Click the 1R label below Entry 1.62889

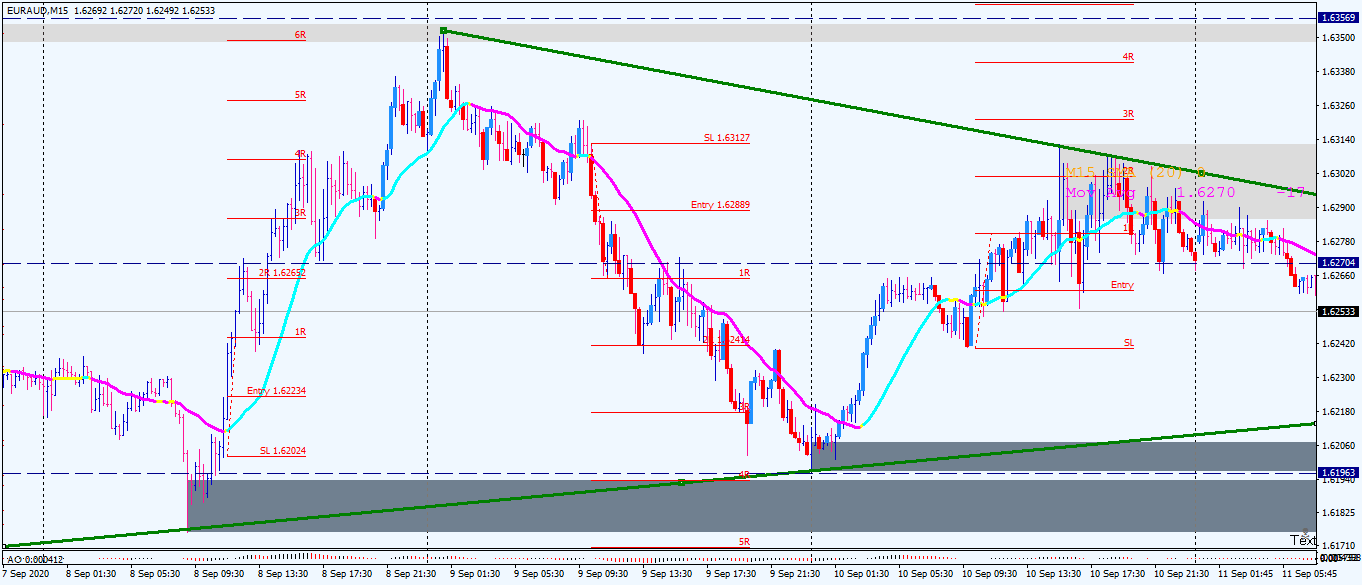tap(744, 273)
